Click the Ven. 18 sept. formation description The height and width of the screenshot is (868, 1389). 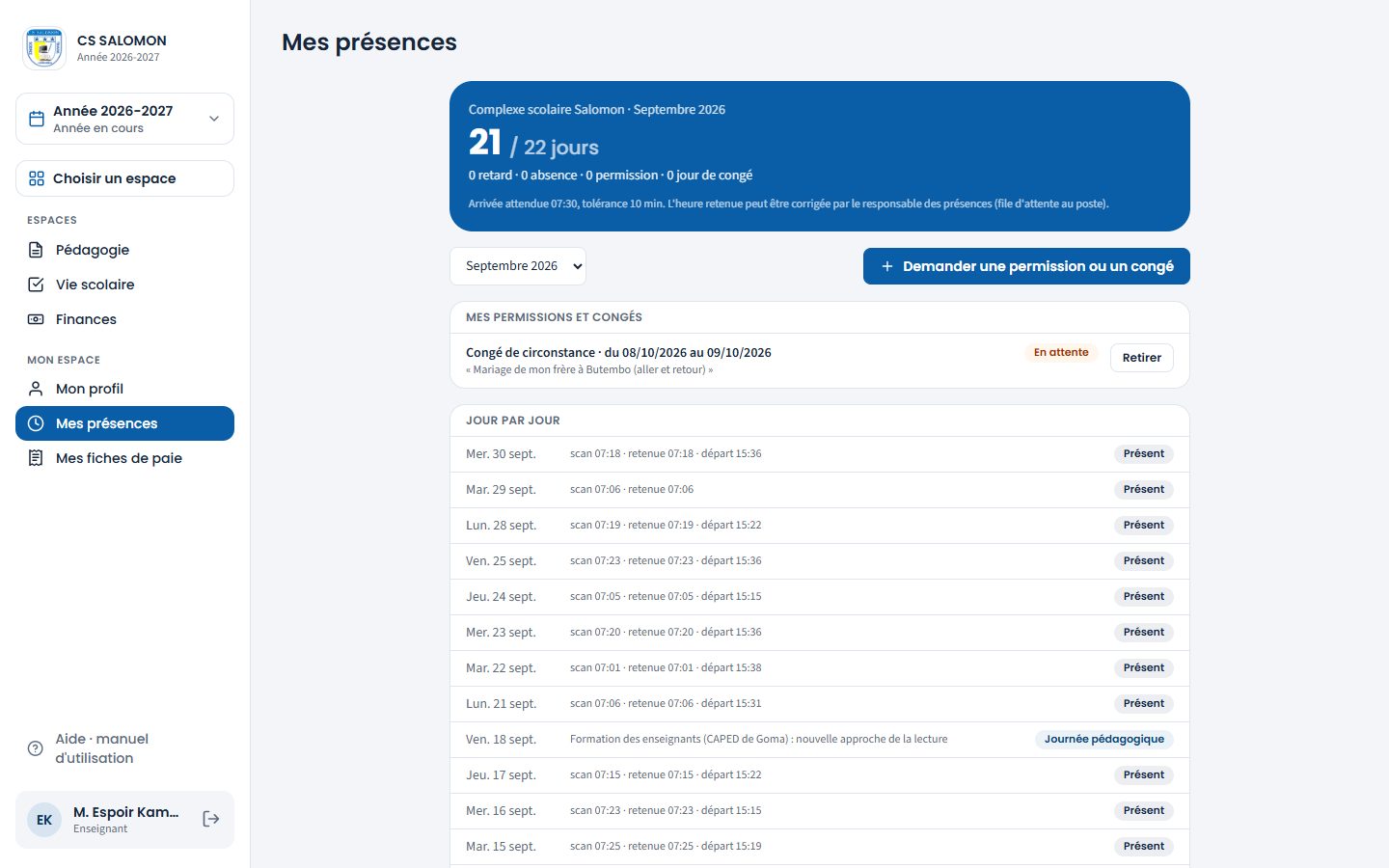point(758,740)
